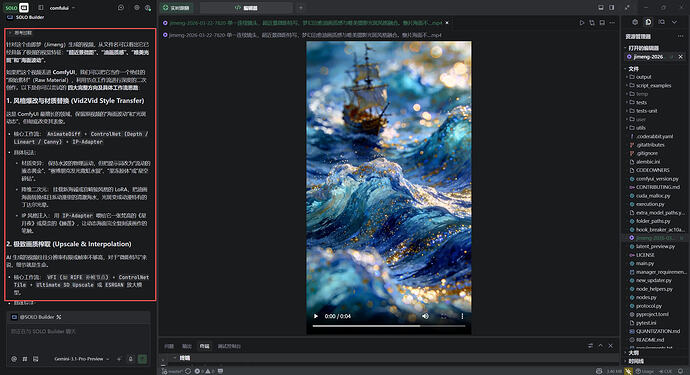Run file with play triangle icon

[582, 22]
